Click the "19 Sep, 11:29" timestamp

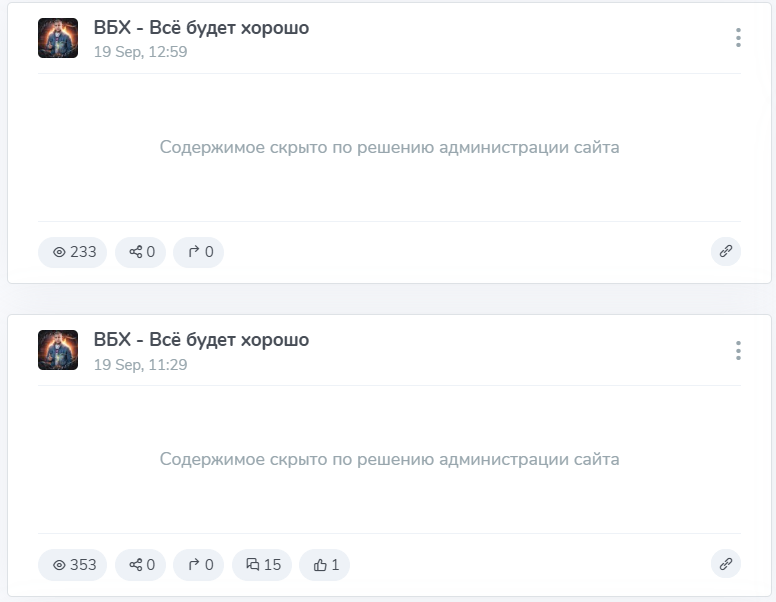[140, 365]
